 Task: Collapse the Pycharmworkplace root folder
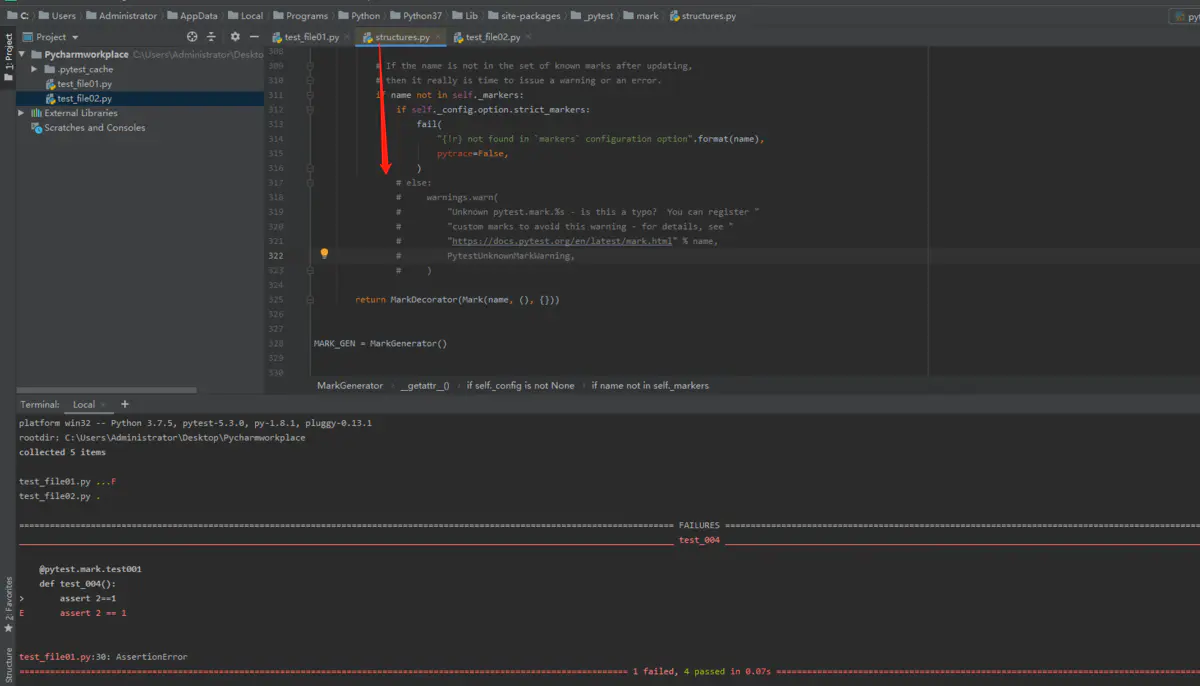tap(22, 55)
